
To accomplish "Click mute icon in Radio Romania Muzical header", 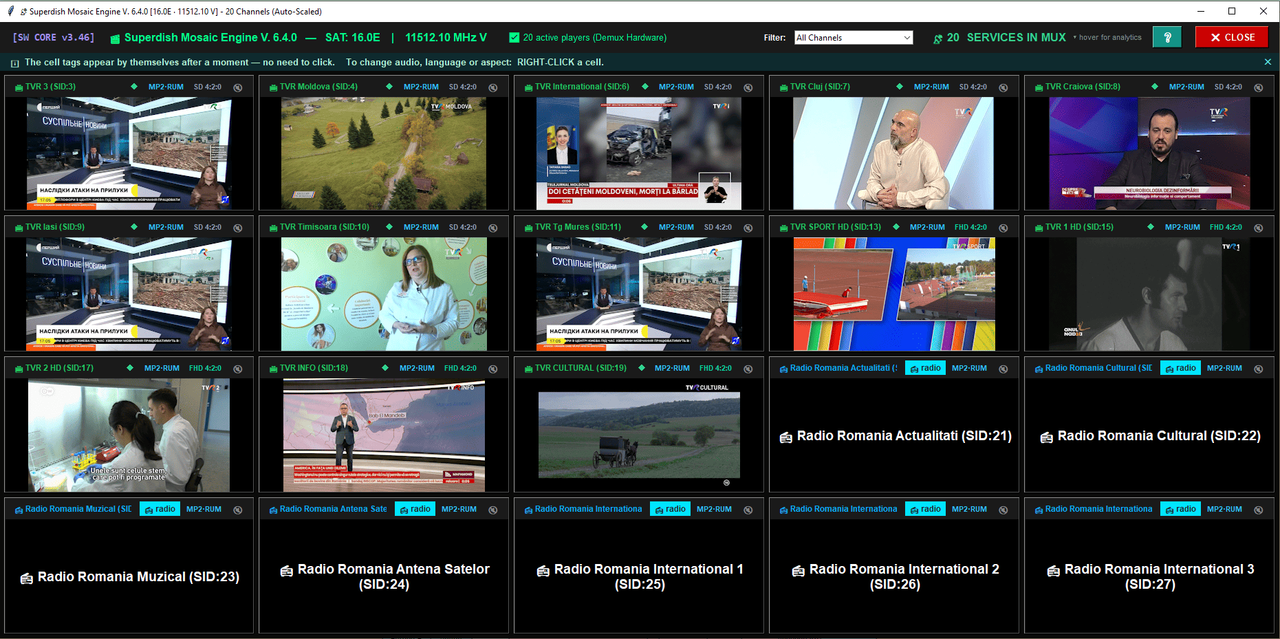I will click(238, 509).
